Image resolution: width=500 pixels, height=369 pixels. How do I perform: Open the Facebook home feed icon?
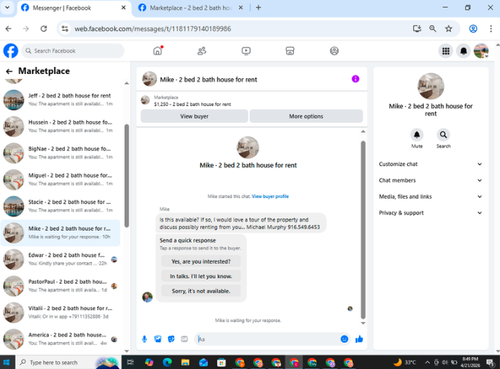[158, 51]
